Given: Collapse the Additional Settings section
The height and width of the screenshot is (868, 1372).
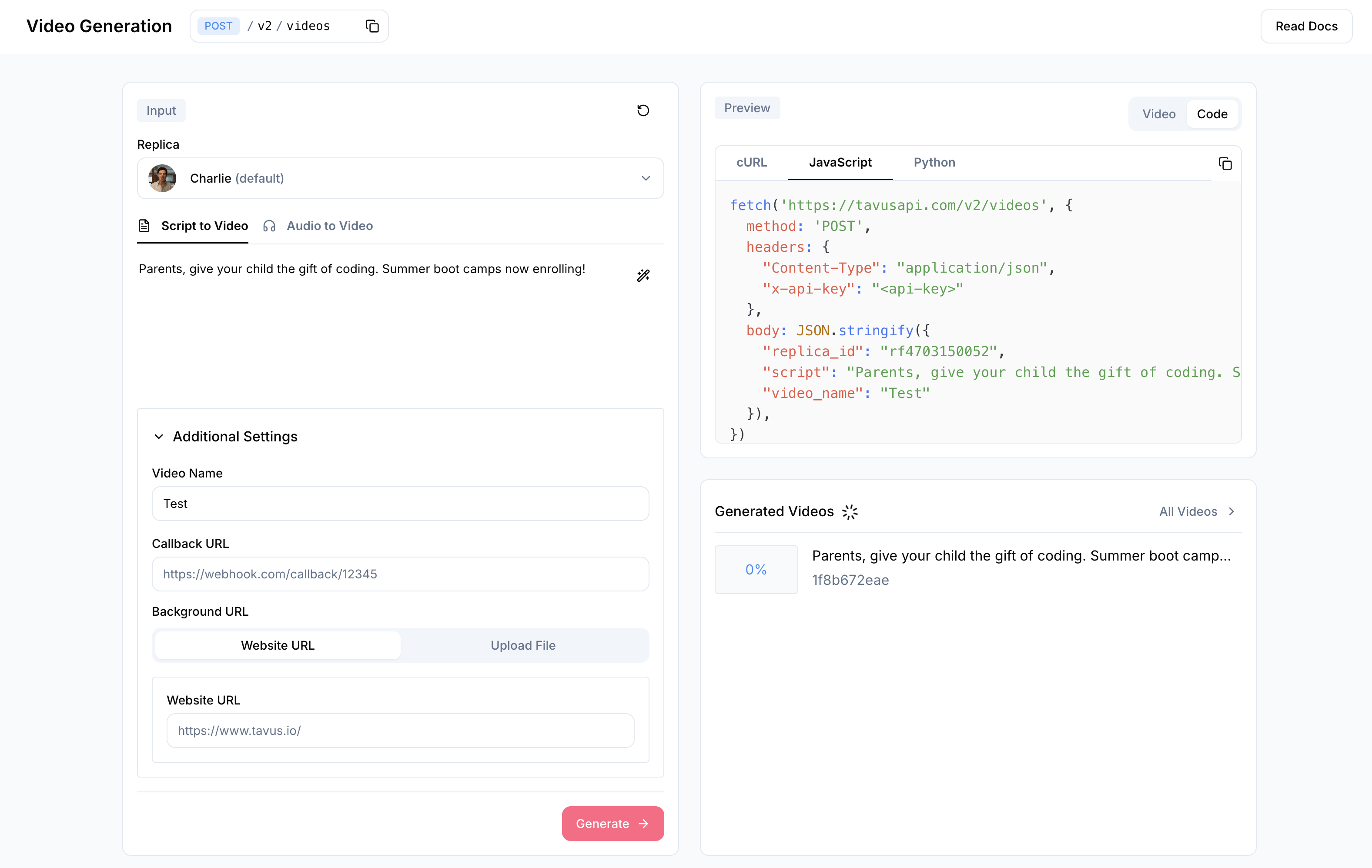Looking at the screenshot, I should click(x=159, y=437).
